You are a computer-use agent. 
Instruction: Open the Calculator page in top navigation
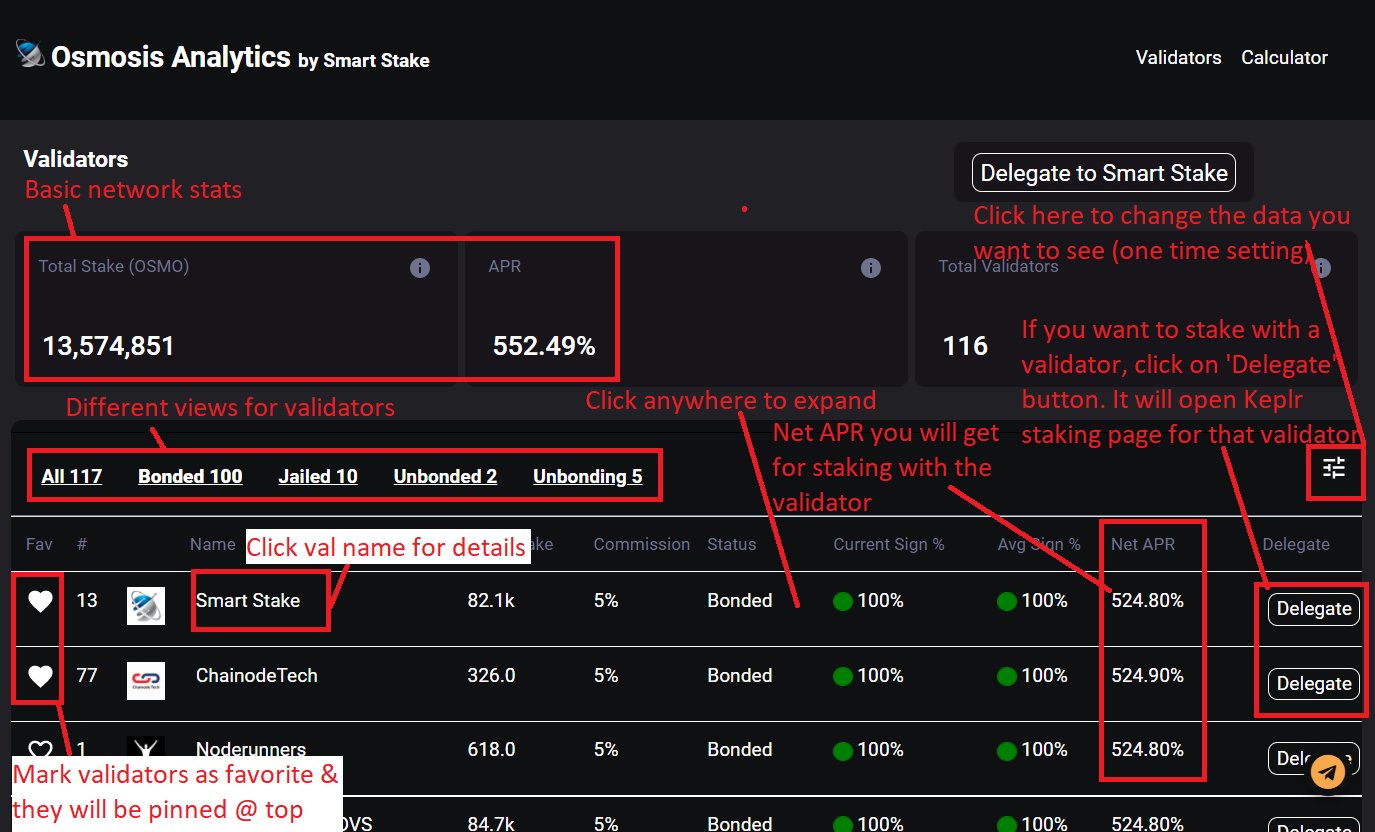(x=1284, y=58)
